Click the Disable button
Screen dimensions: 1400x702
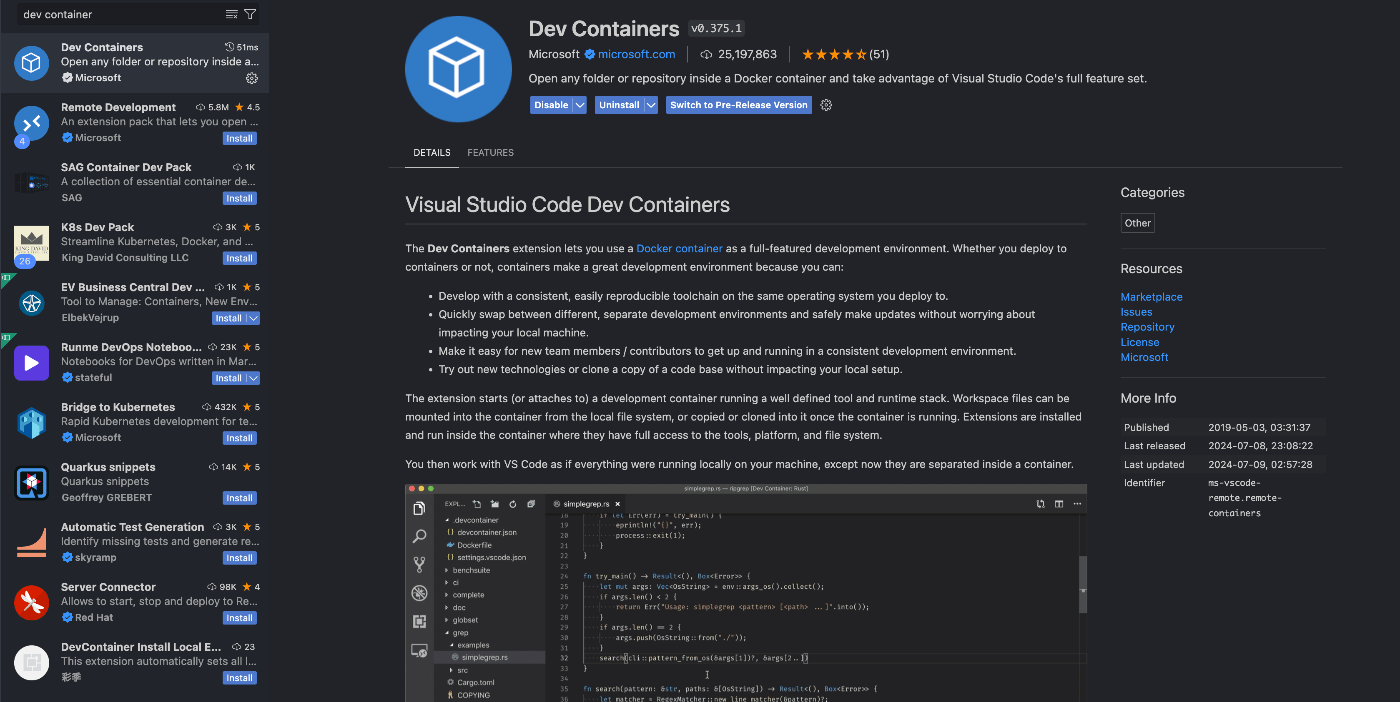tap(551, 105)
